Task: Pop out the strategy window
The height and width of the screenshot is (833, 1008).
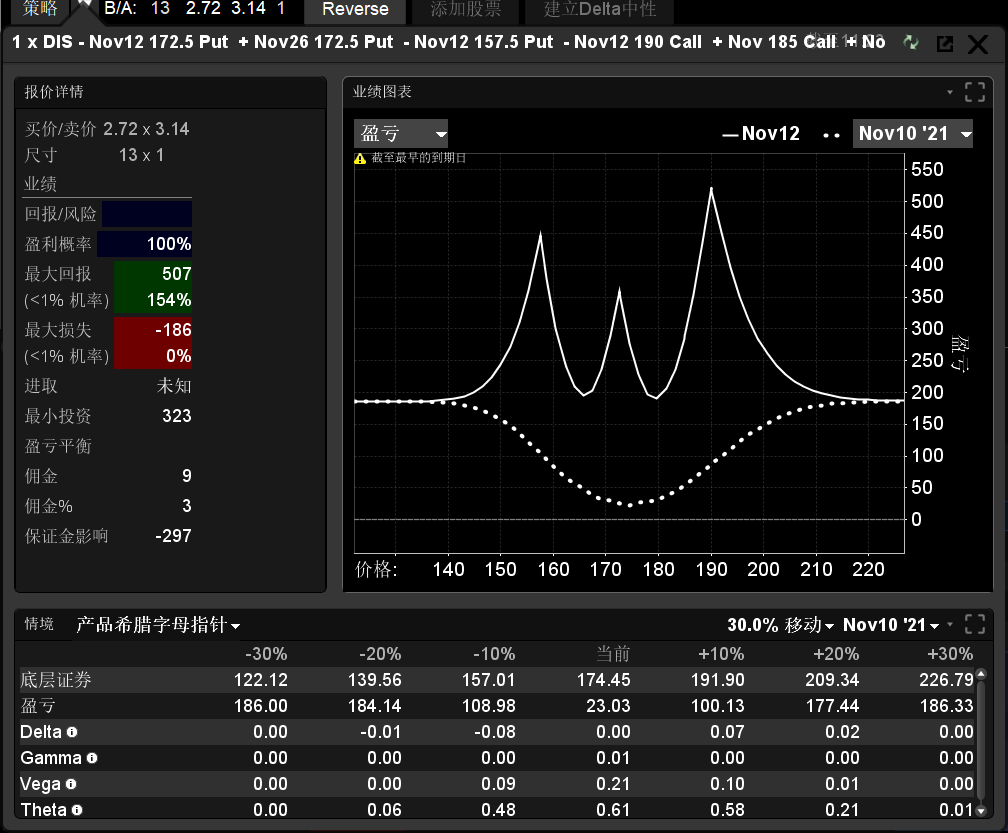Action: [x=944, y=43]
